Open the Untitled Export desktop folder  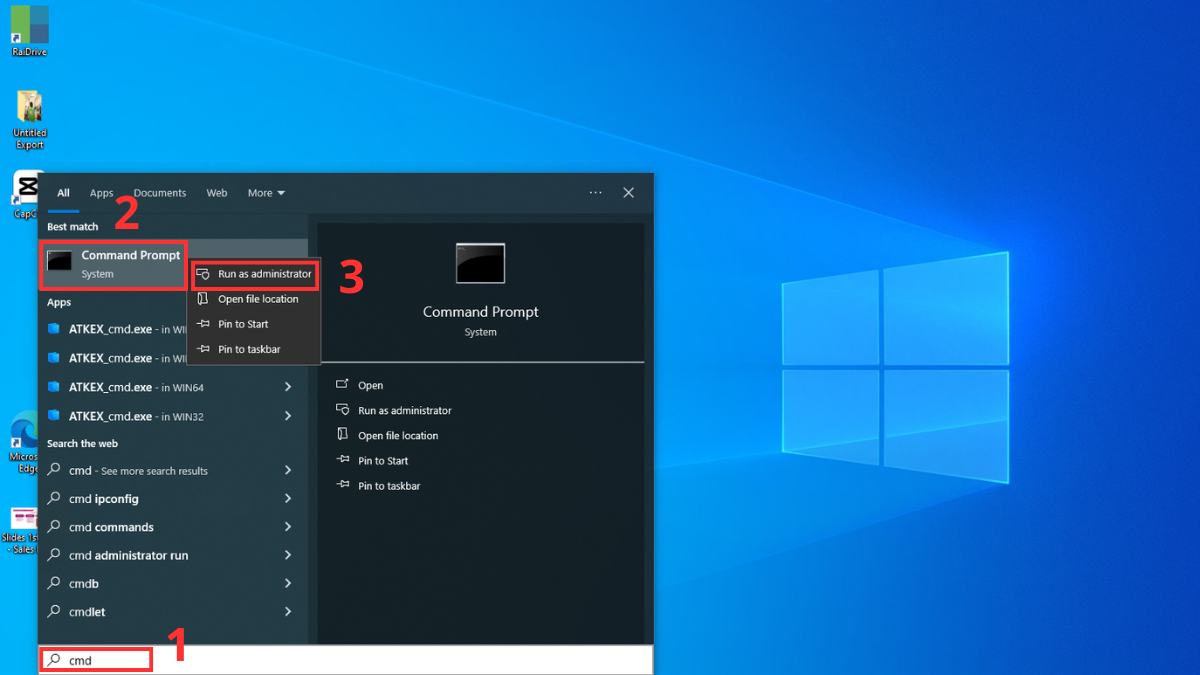[29, 120]
